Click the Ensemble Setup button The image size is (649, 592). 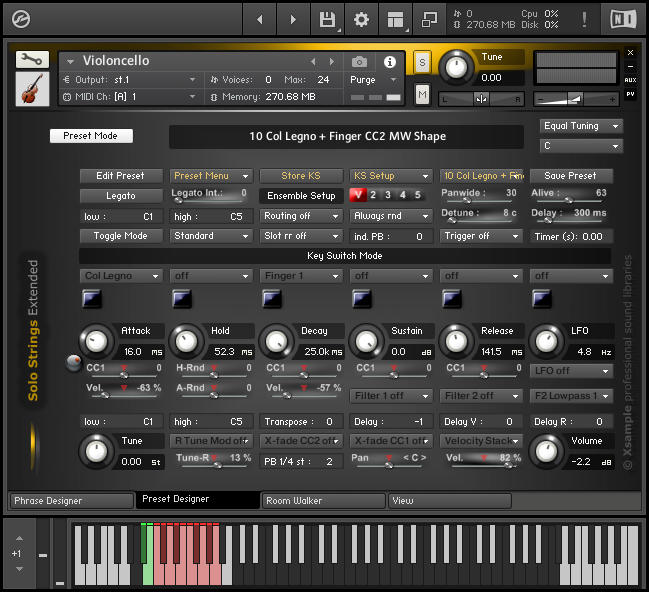tap(301, 196)
